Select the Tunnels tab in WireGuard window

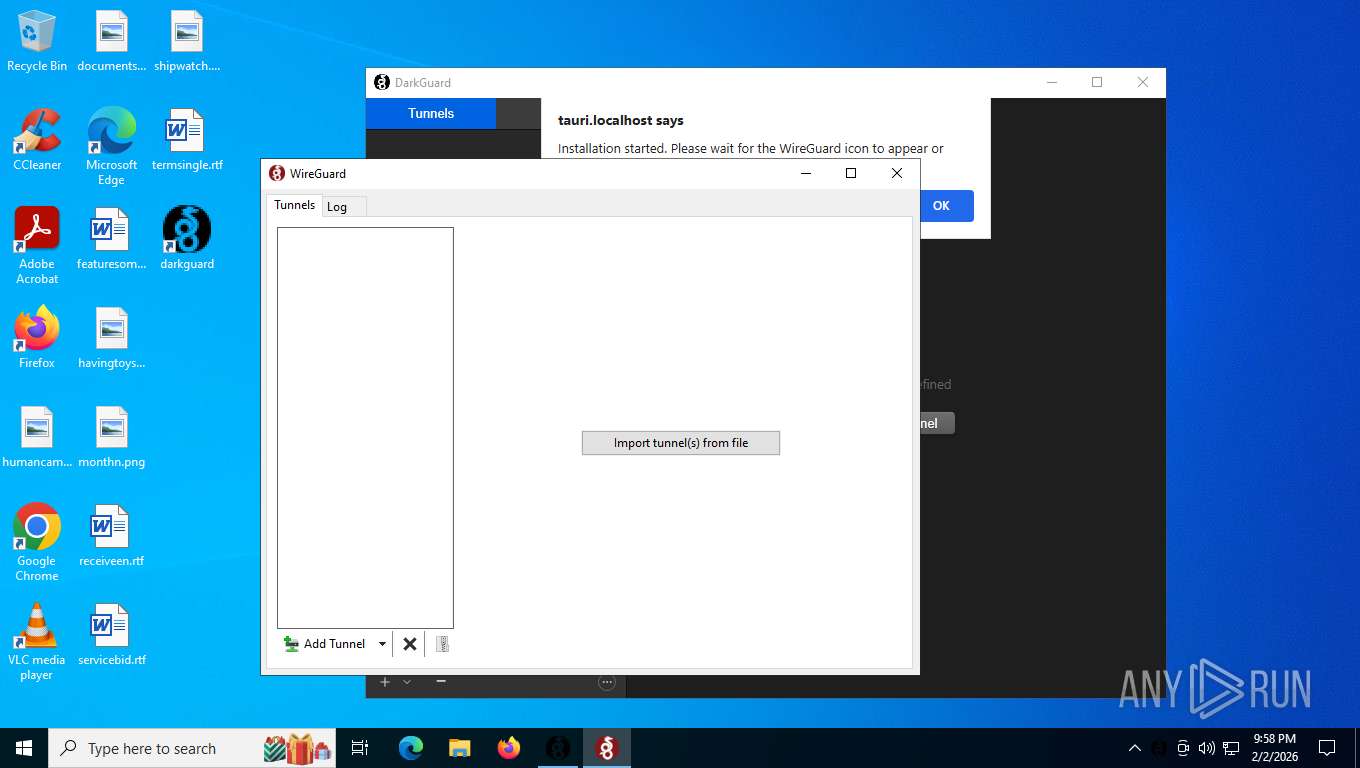[x=295, y=205]
